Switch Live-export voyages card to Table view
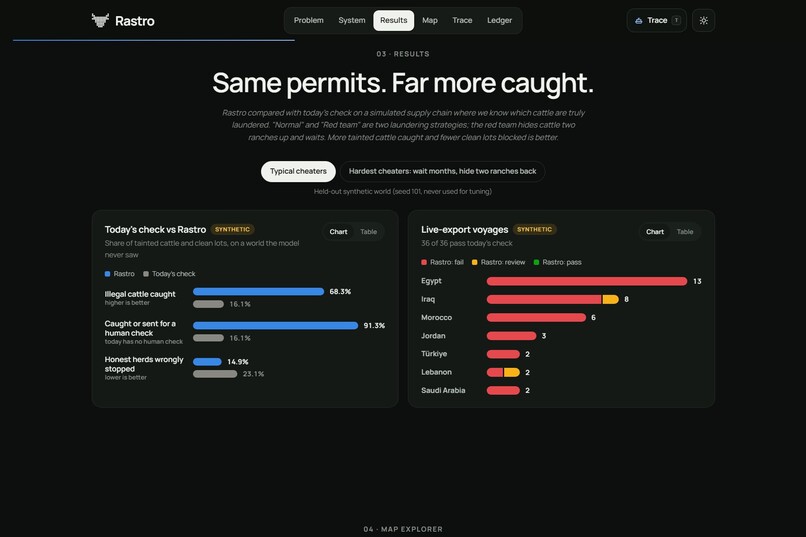806x537 pixels. click(x=685, y=232)
